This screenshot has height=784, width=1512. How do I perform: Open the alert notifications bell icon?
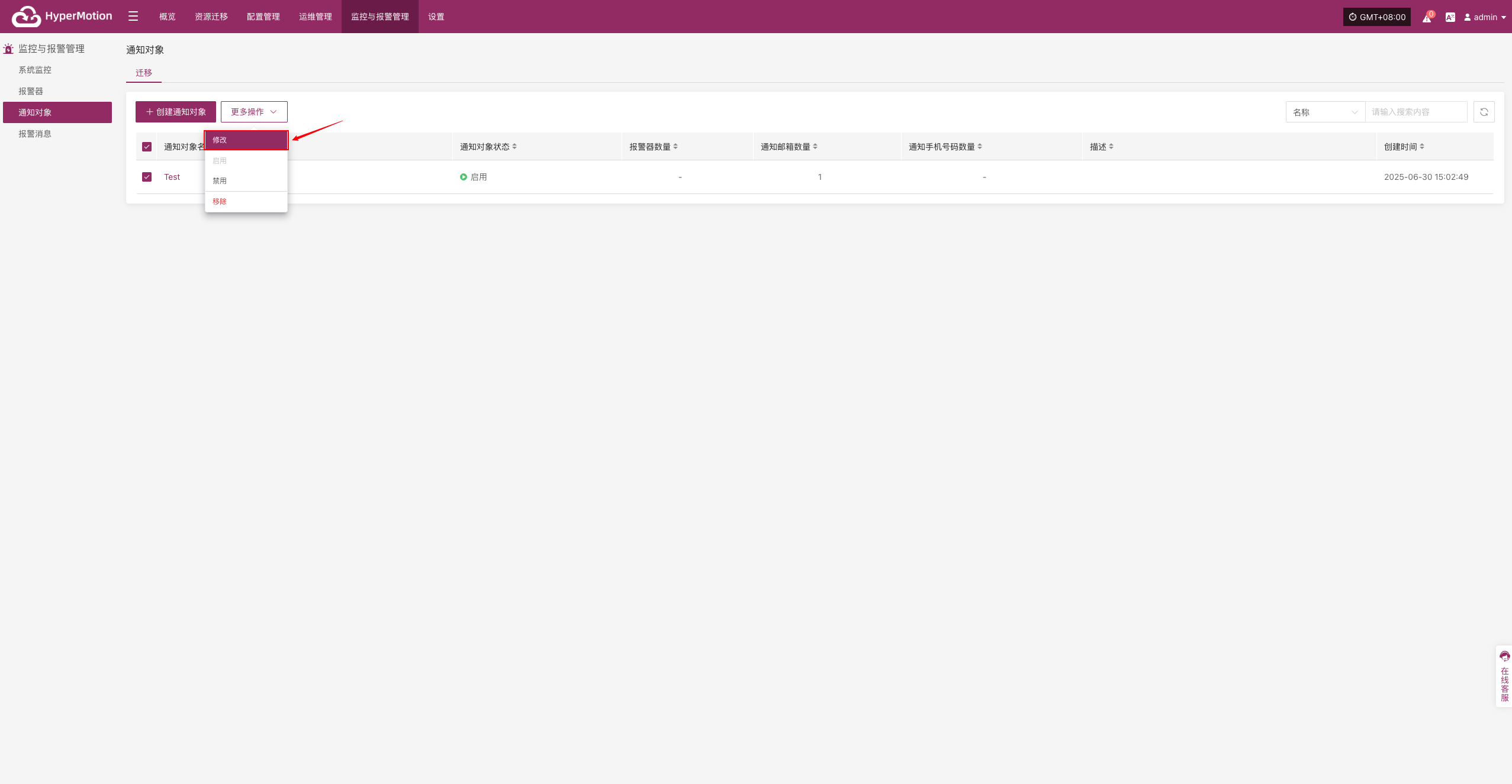click(1427, 17)
